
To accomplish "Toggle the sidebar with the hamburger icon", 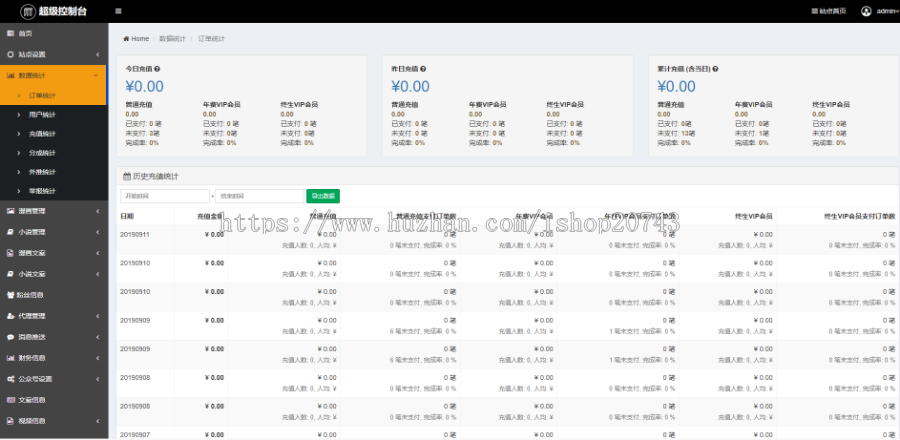I will click(119, 11).
